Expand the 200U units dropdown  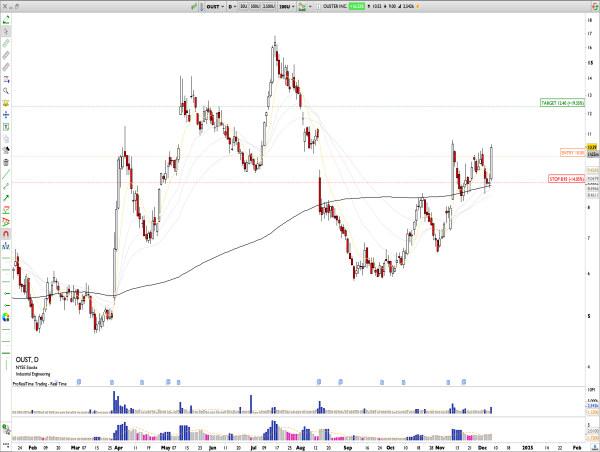click(287, 7)
